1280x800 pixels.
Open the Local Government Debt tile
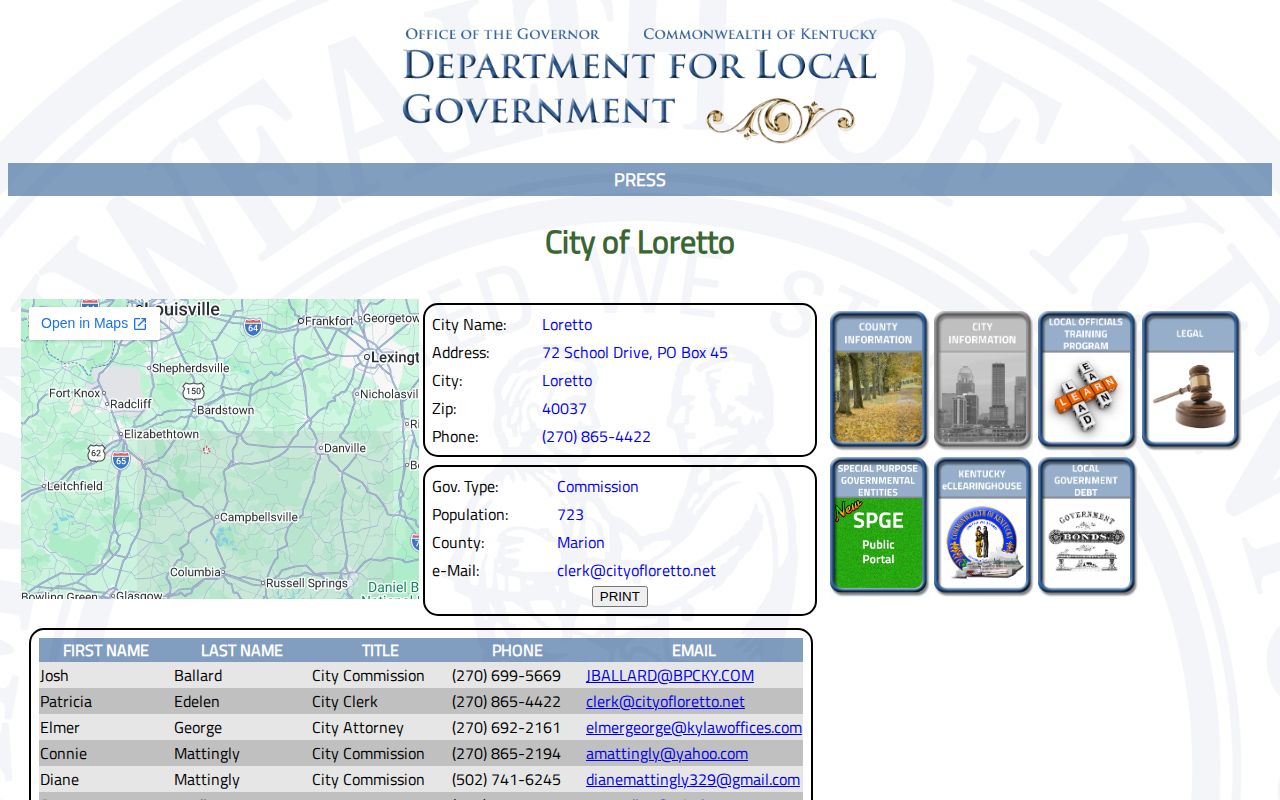[1086, 526]
